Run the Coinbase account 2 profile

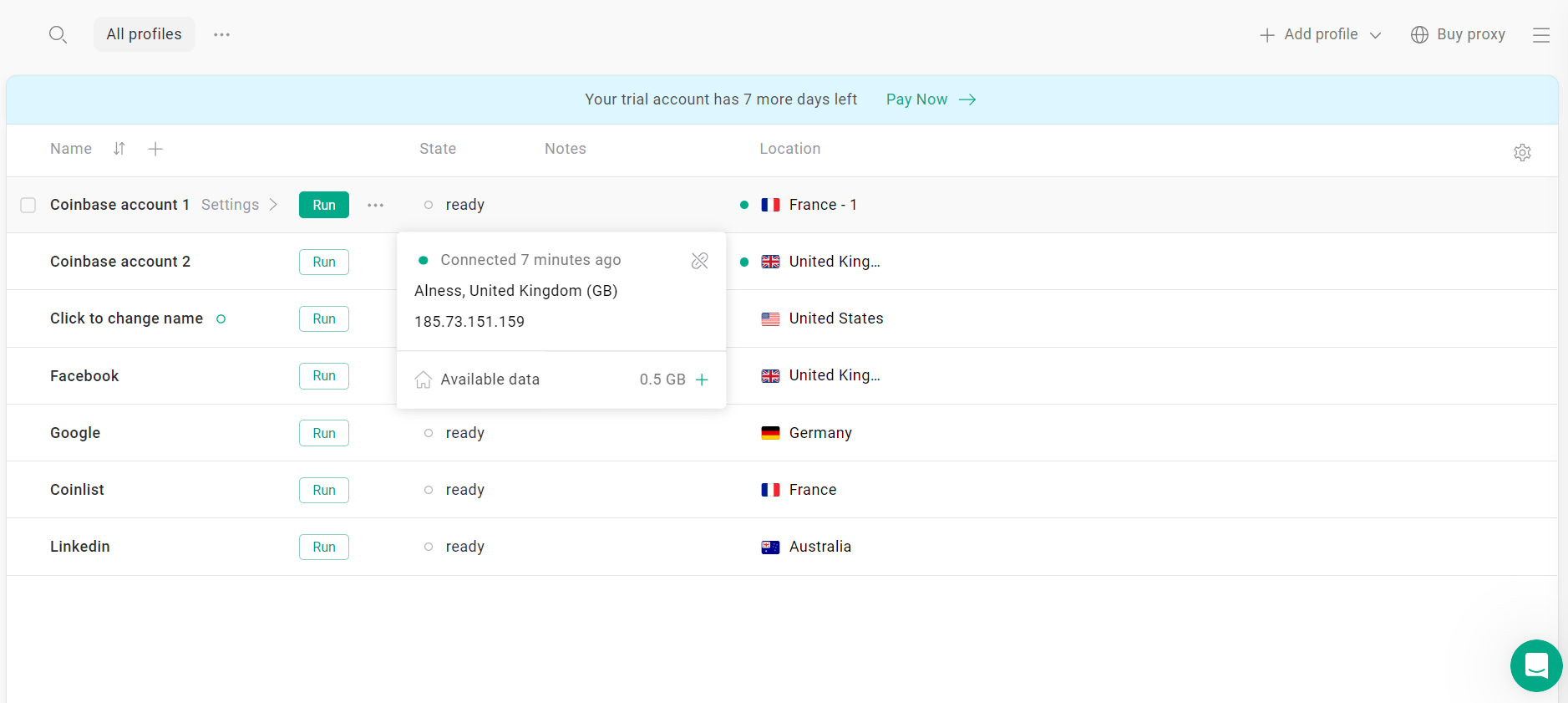pyautogui.click(x=324, y=262)
